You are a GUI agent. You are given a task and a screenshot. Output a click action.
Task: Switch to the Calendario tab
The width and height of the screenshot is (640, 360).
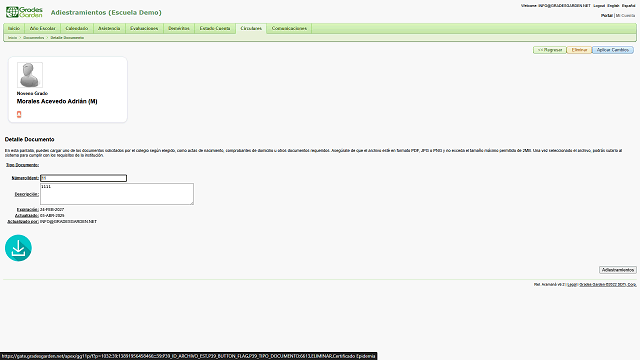click(77, 29)
